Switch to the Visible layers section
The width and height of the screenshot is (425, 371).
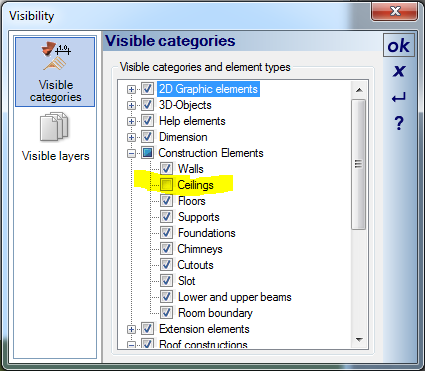pyautogui.click(x=55, y=138)
